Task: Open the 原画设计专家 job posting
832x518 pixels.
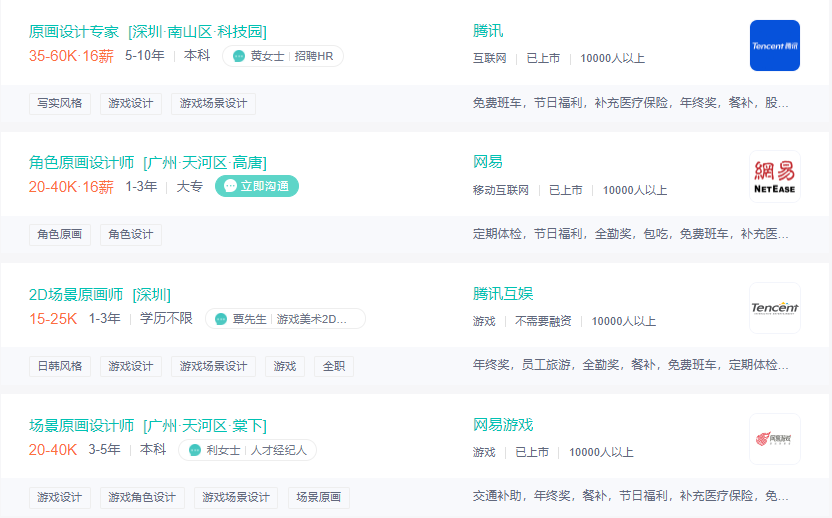Action: click(74, 32)
